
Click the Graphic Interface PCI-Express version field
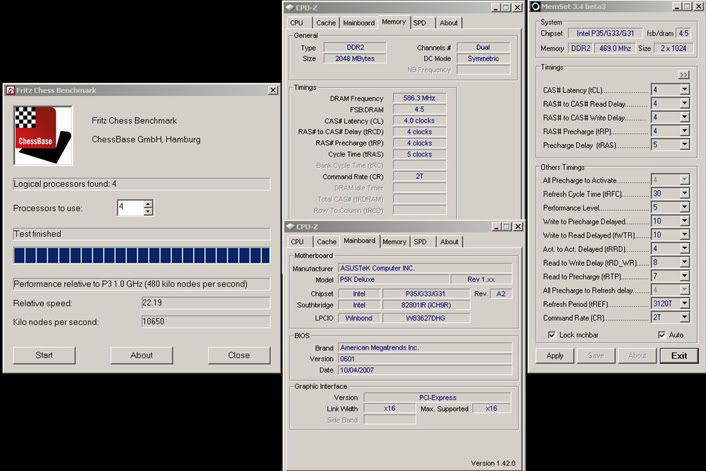coord(437,397)
